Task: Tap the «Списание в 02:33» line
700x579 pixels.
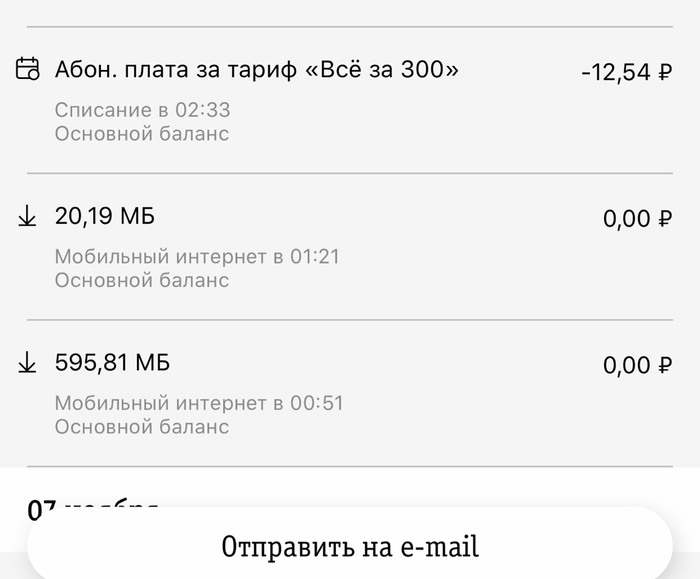Action: point(142,110)
